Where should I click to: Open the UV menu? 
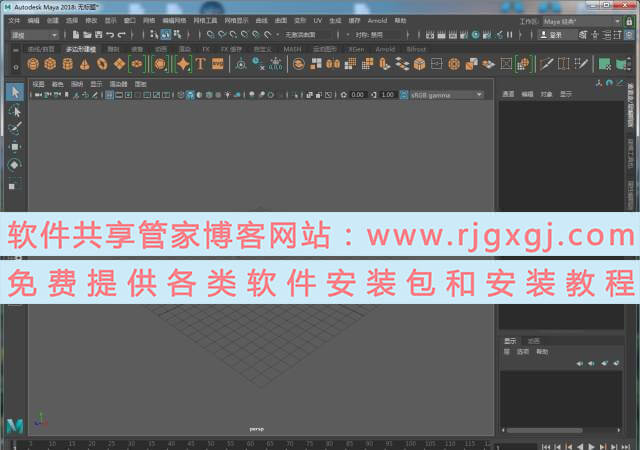[x=318, y=20]
